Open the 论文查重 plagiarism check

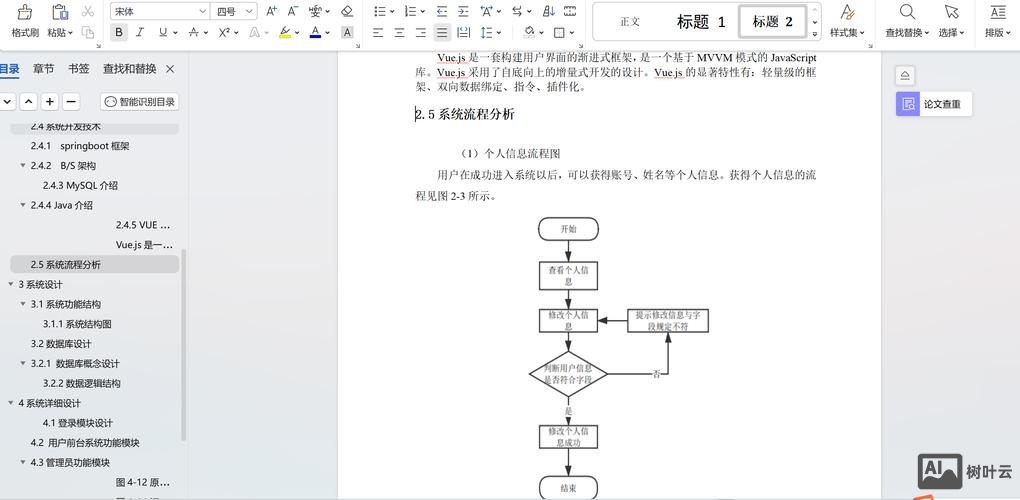[934, 104]
